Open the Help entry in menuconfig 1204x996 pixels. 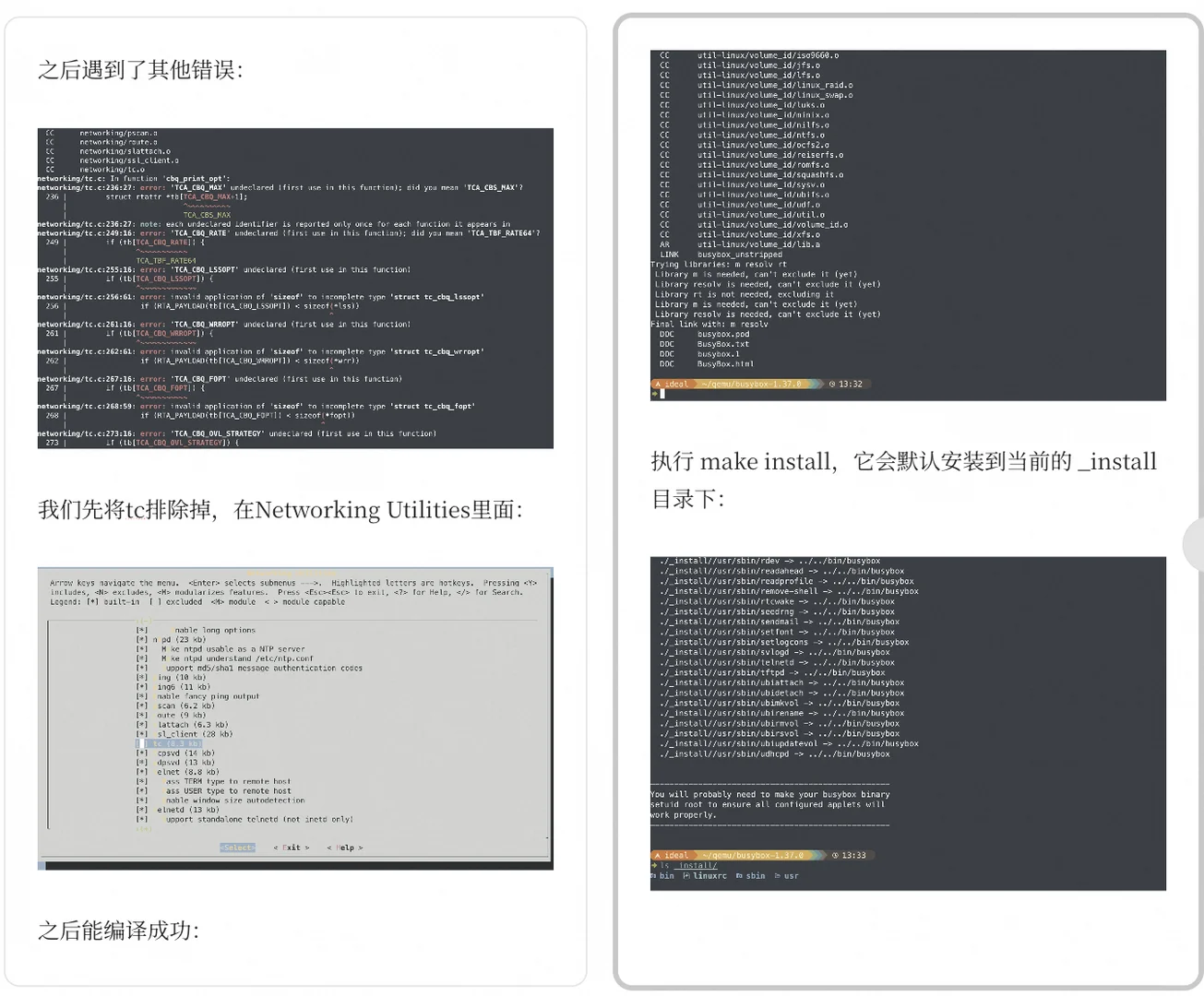(346, 848)
